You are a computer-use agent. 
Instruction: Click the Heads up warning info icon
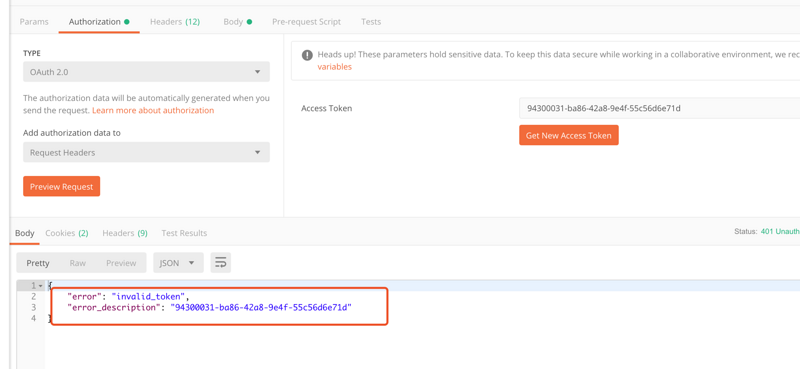(x=307, y=55)
